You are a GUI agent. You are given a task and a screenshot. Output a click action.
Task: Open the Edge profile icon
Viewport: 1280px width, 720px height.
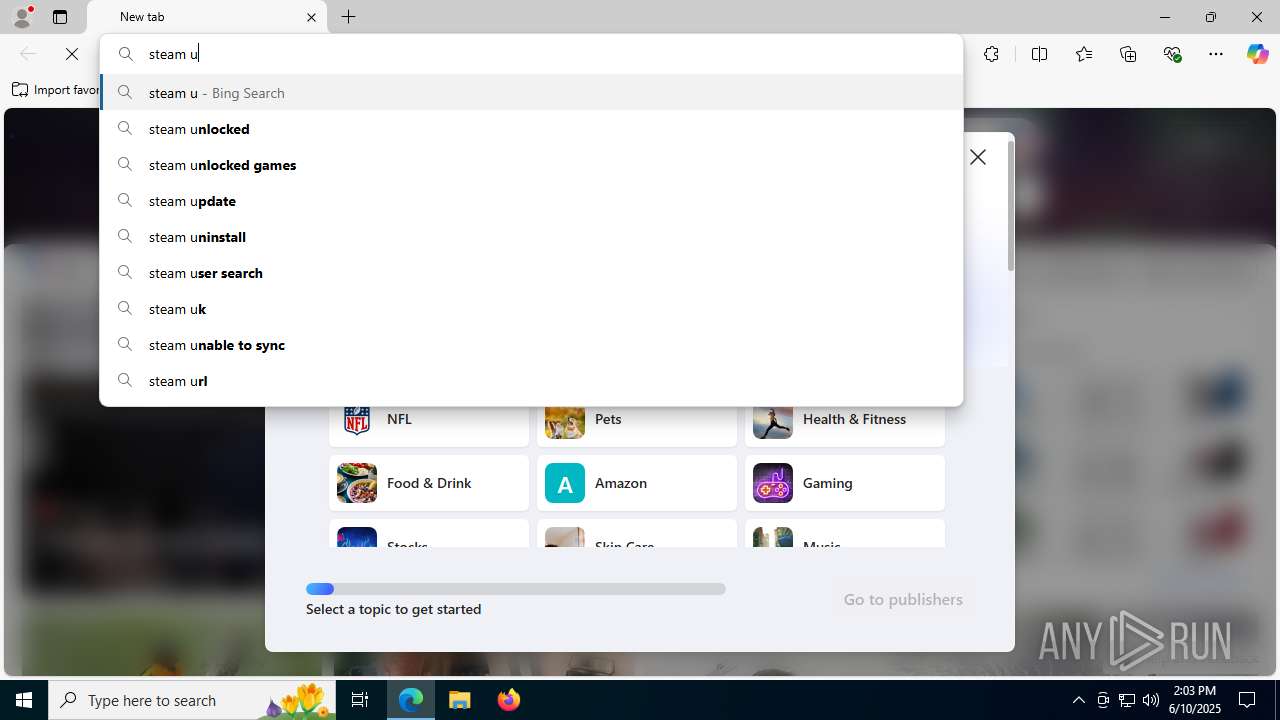[22, 17]
